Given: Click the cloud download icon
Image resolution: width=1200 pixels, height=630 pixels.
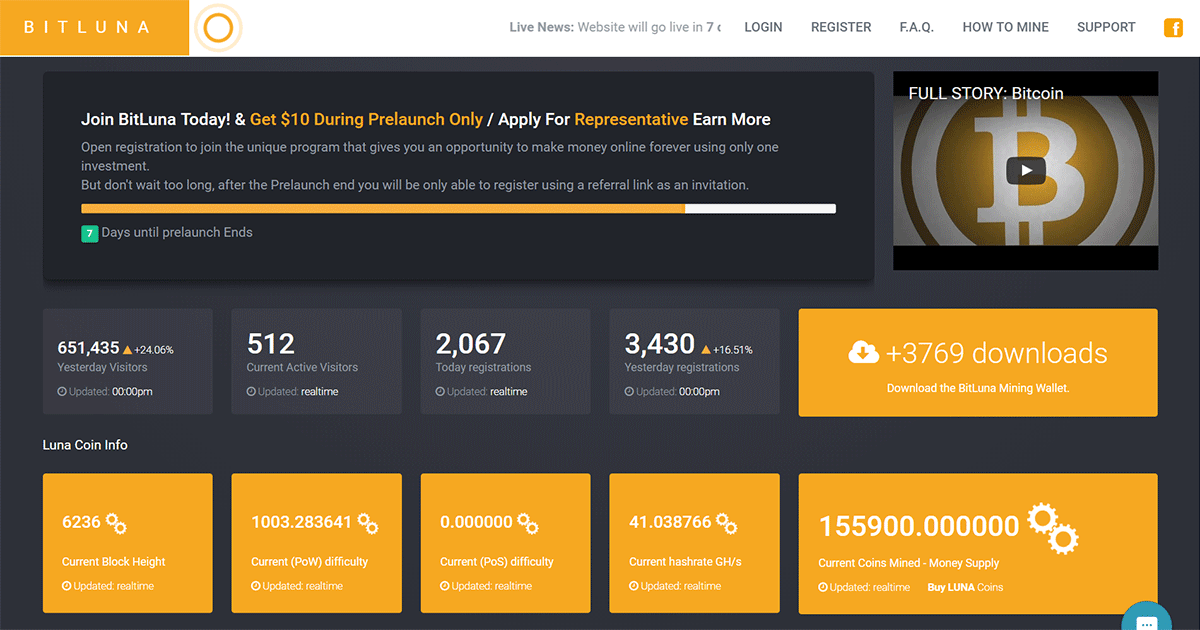Looking at the screenshot, I should 864,352.
